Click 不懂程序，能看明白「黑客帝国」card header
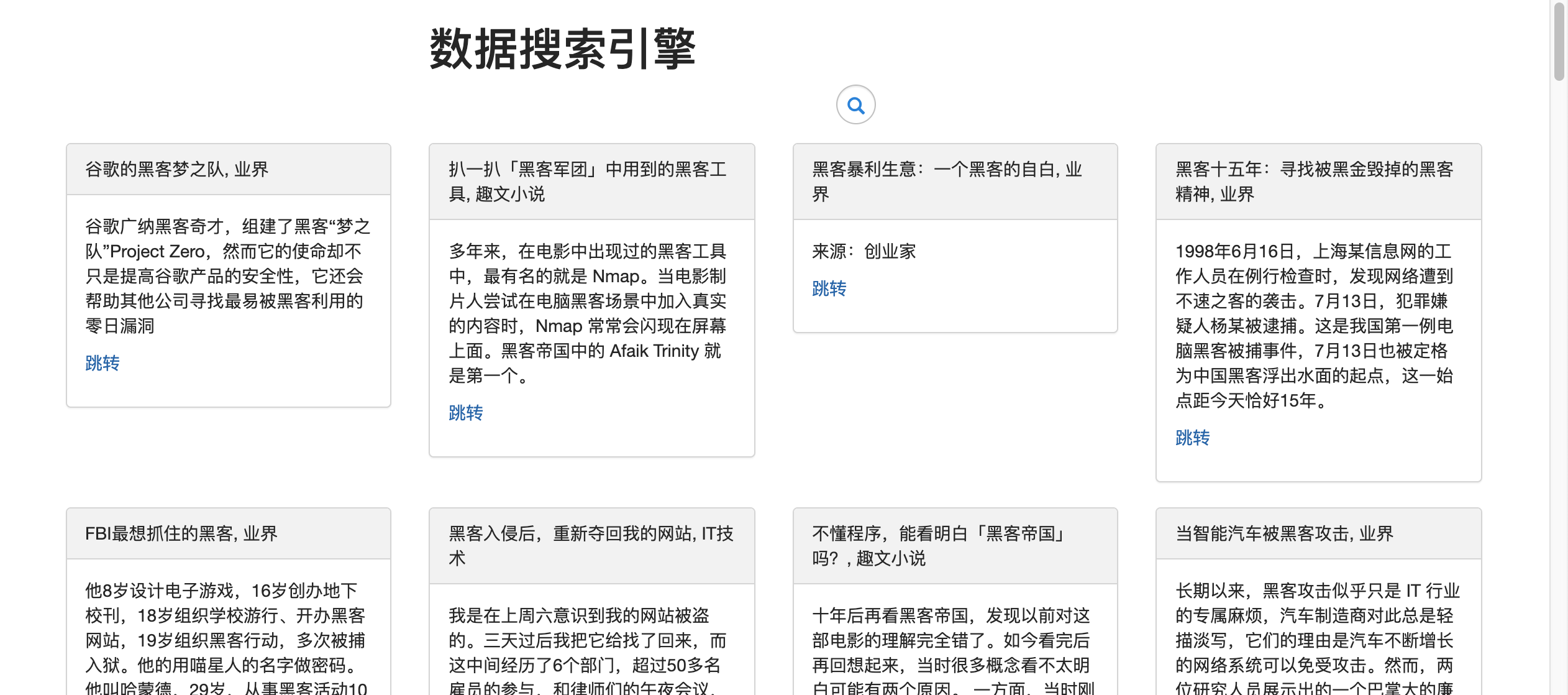Viewport: 1568px width, 695px height. click(938, 545)
